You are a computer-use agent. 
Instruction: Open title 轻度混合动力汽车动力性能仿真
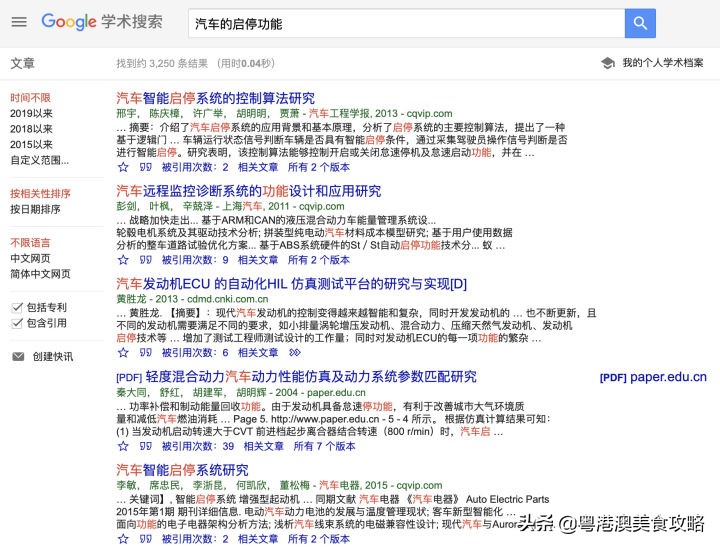coord(311,377)
